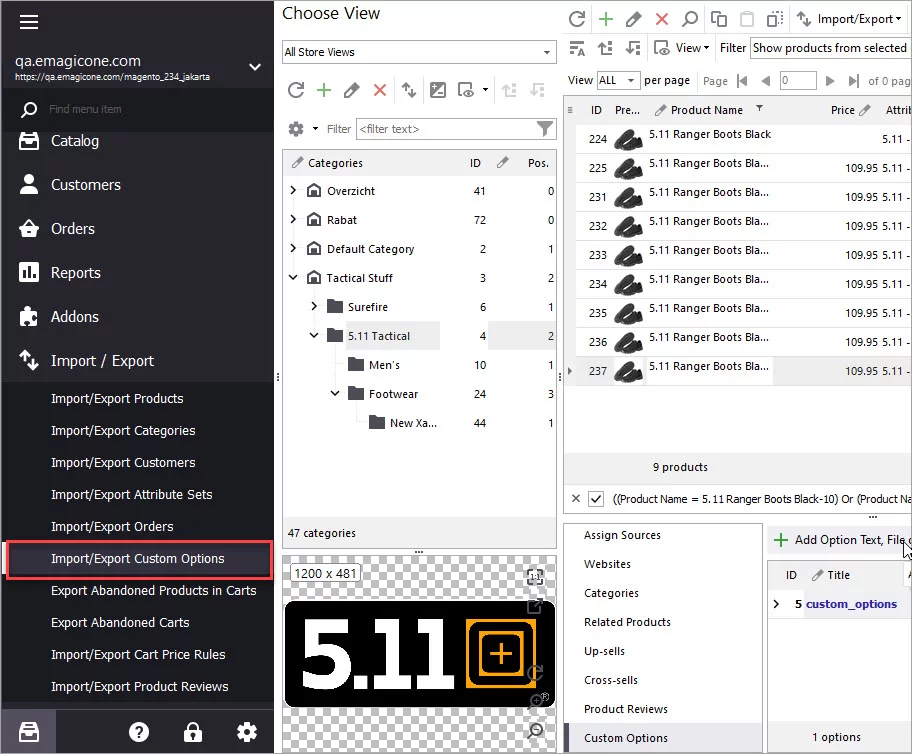Screen dimensions: 912x754
Task: Open Import/Export Orders
Action: (x=112, y=527)
